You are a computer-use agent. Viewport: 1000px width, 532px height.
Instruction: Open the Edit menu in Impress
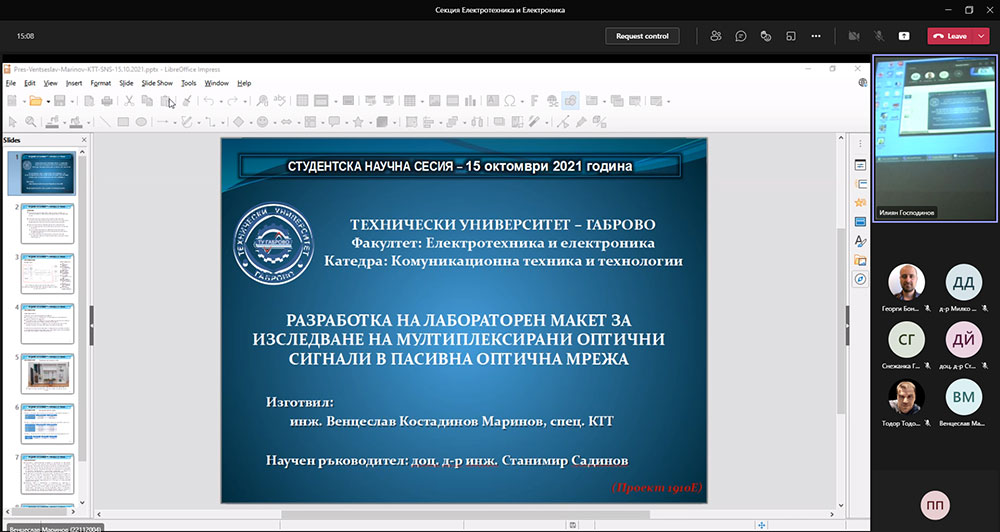coord(29,83)
